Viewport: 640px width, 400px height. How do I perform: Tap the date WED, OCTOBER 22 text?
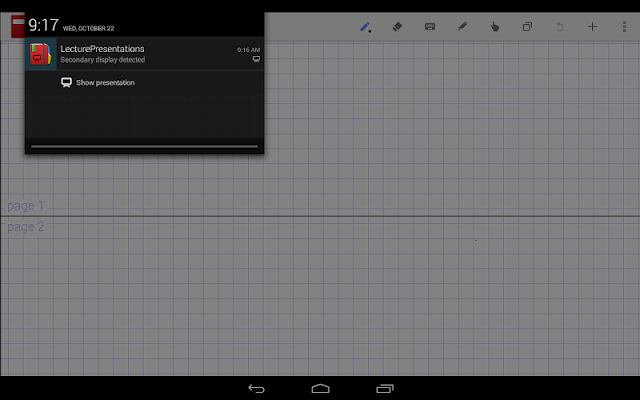[88, 28]
